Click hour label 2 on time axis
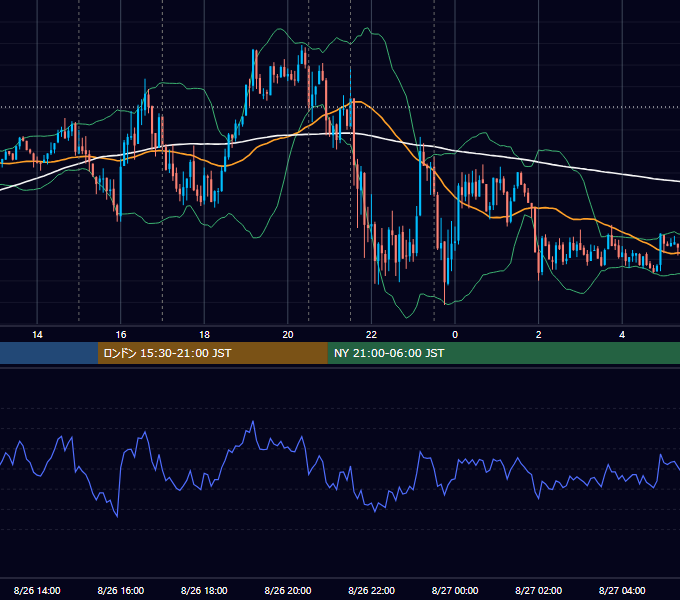The width and height of the screenshot is (680, 600). (x=539, y=335)
